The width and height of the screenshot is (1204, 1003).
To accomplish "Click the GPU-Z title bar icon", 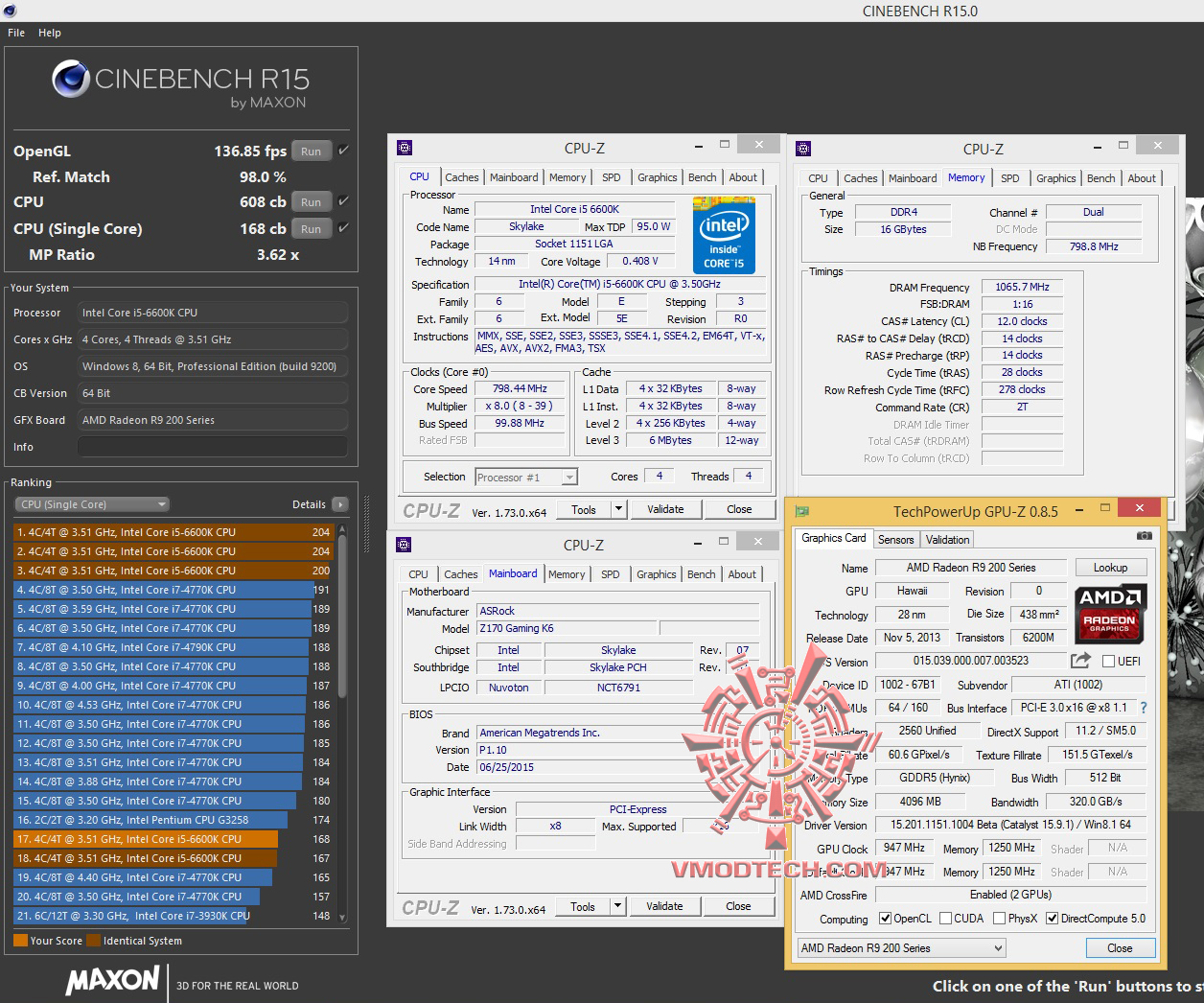I will coord(802,511).
